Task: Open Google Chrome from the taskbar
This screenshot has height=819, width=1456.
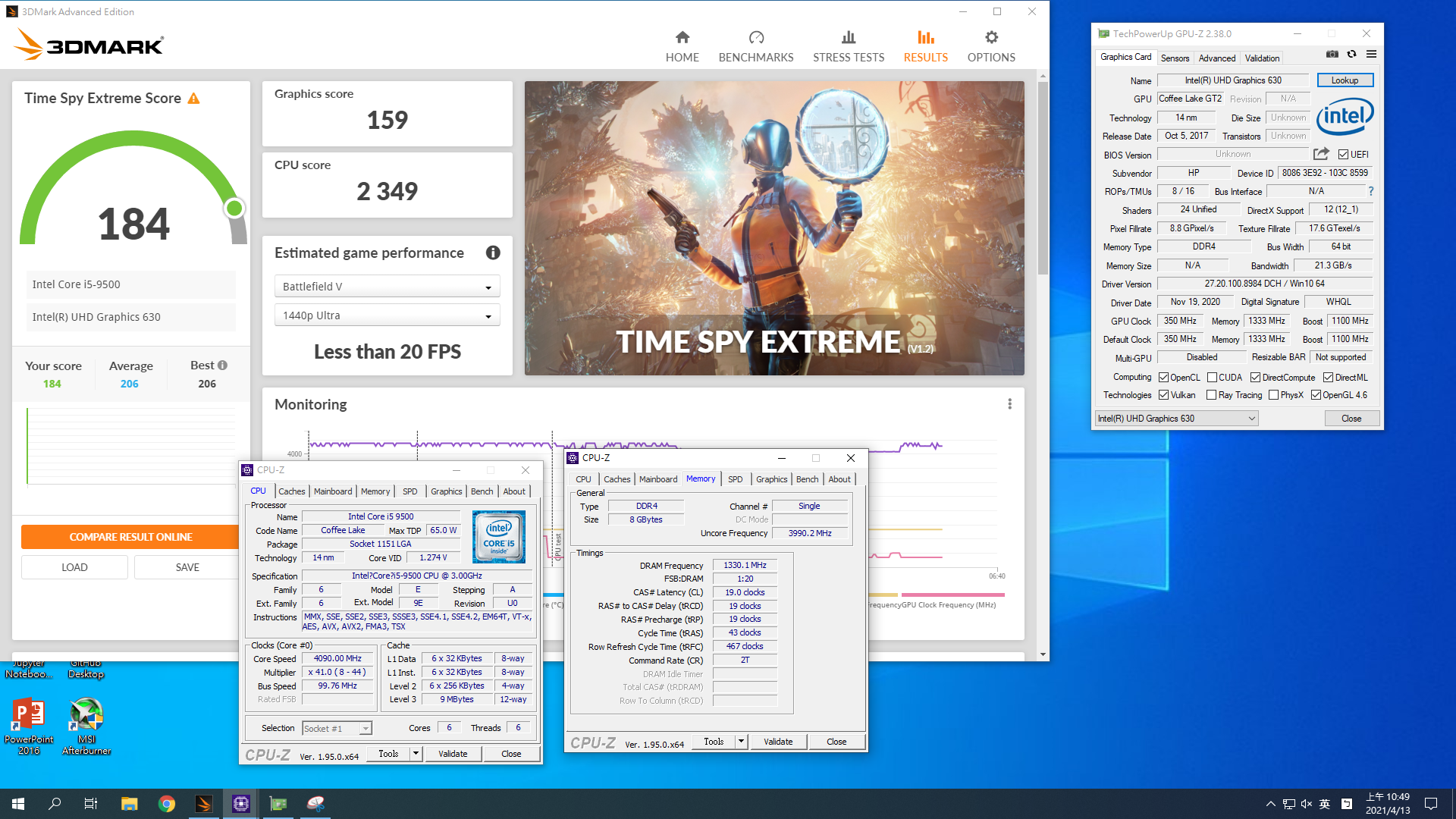Action: [x=167, y=804]
